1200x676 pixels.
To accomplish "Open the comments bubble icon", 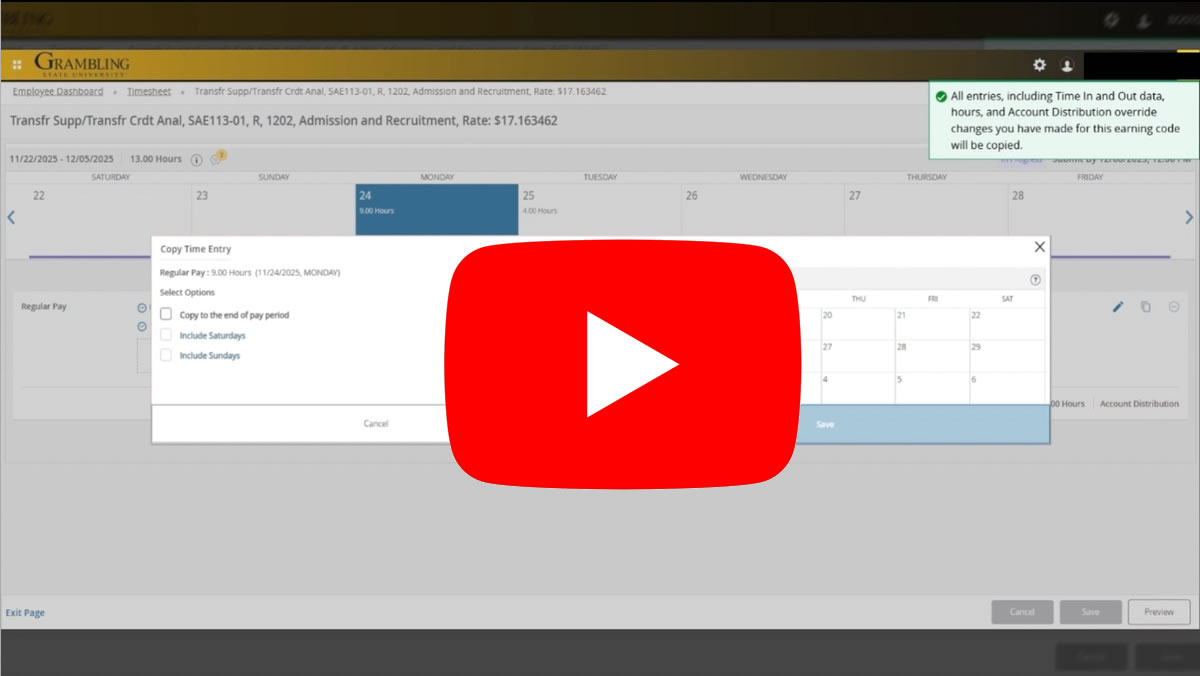I will point(216,160).
